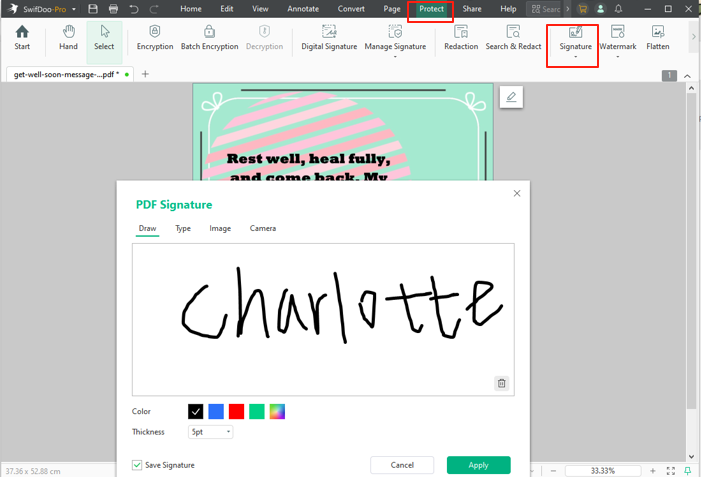
Task: Open the Protect menu
Action: pyautogui.click(x=431, y=8)
